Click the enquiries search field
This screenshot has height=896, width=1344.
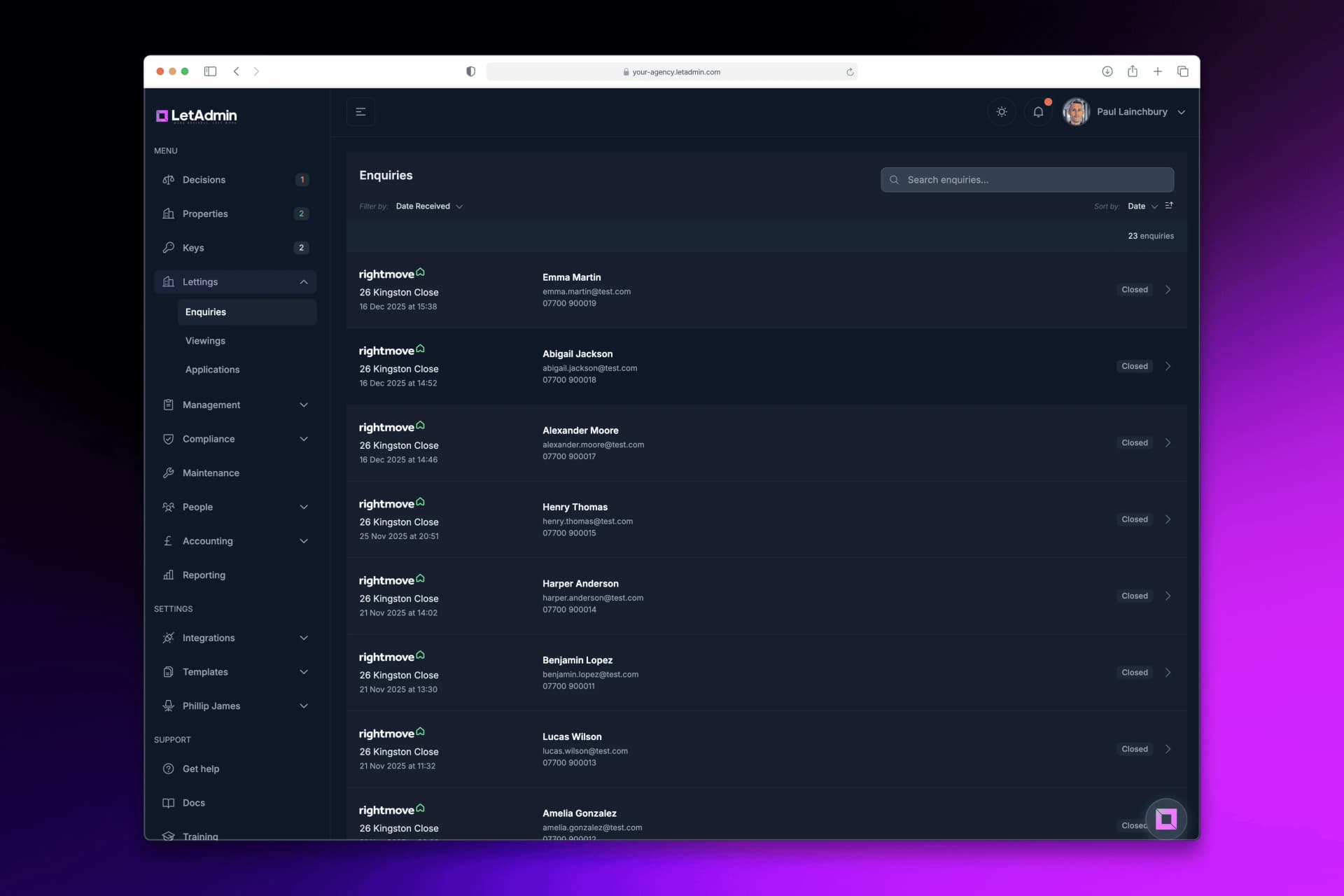(x=1027, y=179)
